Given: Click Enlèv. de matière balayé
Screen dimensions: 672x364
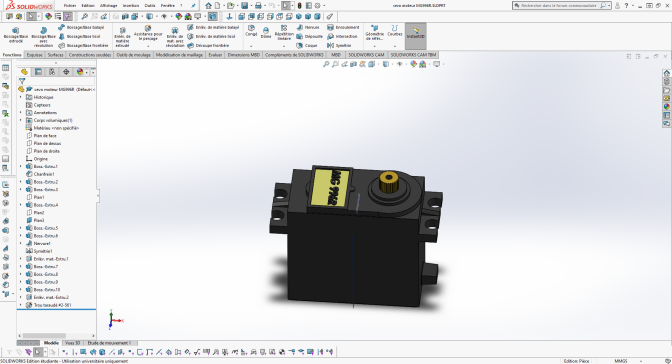Looking at the screenshot, I should point(213,27).
